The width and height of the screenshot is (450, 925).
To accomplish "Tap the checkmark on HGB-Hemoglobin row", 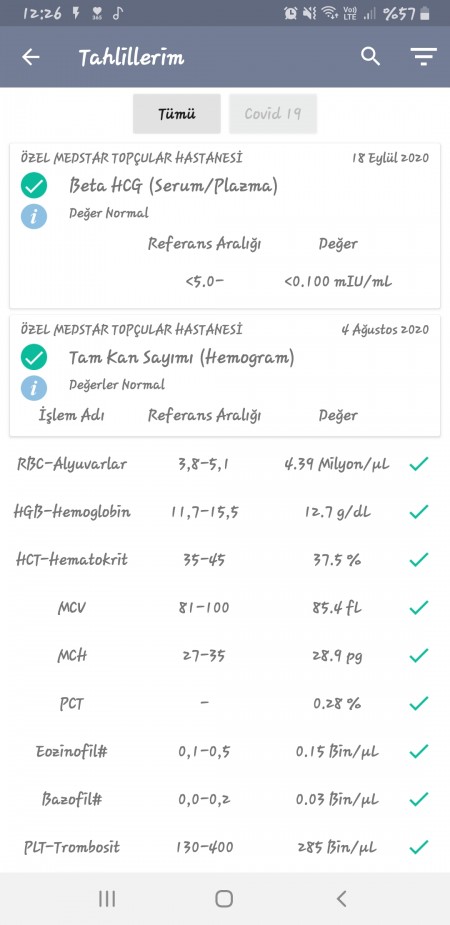I will coord(418,512).
